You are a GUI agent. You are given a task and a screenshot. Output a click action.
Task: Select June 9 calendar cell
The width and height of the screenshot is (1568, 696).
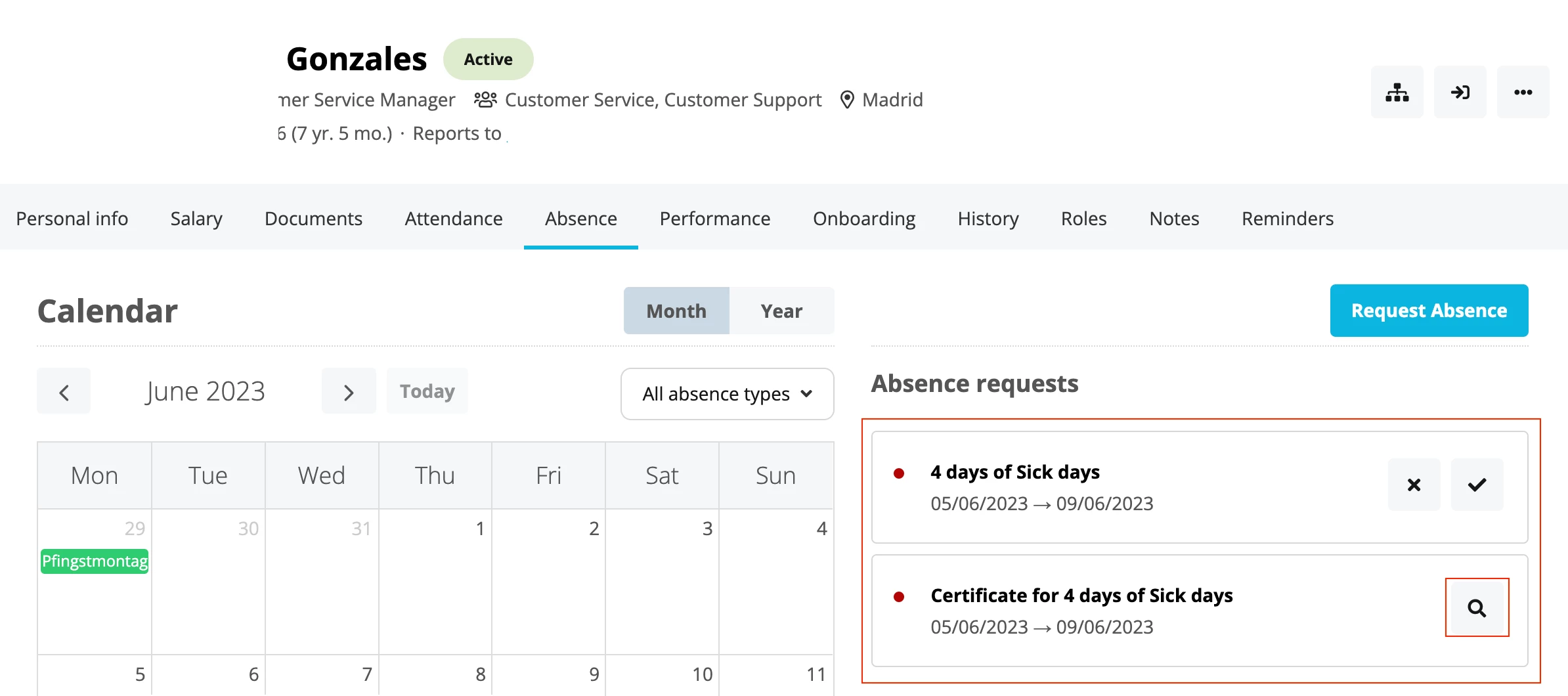pos(549,675)
